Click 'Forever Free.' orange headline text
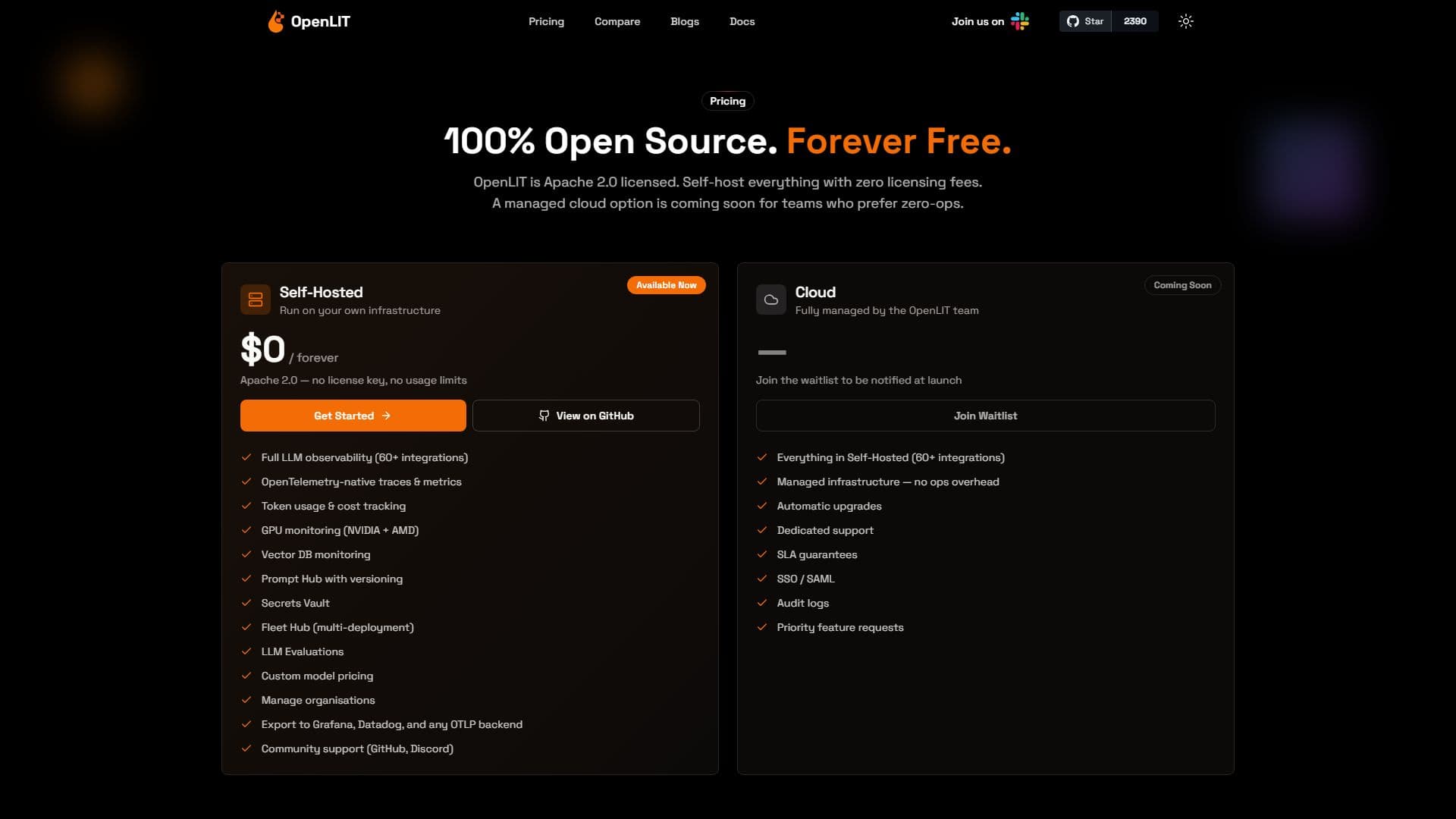 [x=899, y=141]
